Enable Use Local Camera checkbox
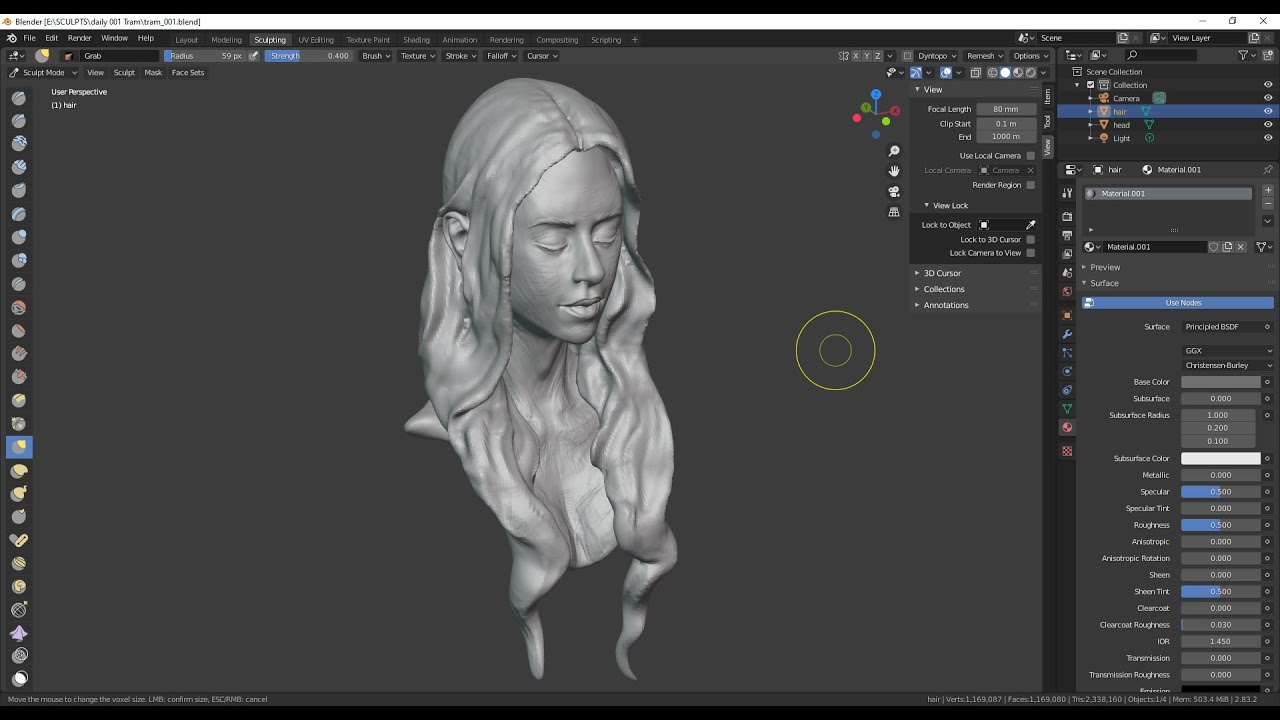The image size is (1280, 720). pyautogui.click(x=1030, y=156)
